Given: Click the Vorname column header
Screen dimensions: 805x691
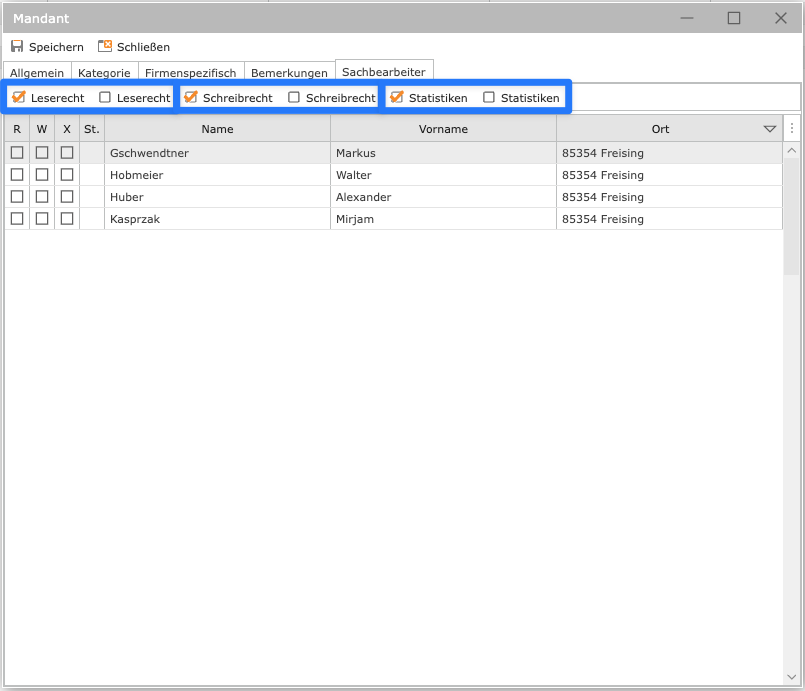Looking at the screenshot, I should 443,129.
